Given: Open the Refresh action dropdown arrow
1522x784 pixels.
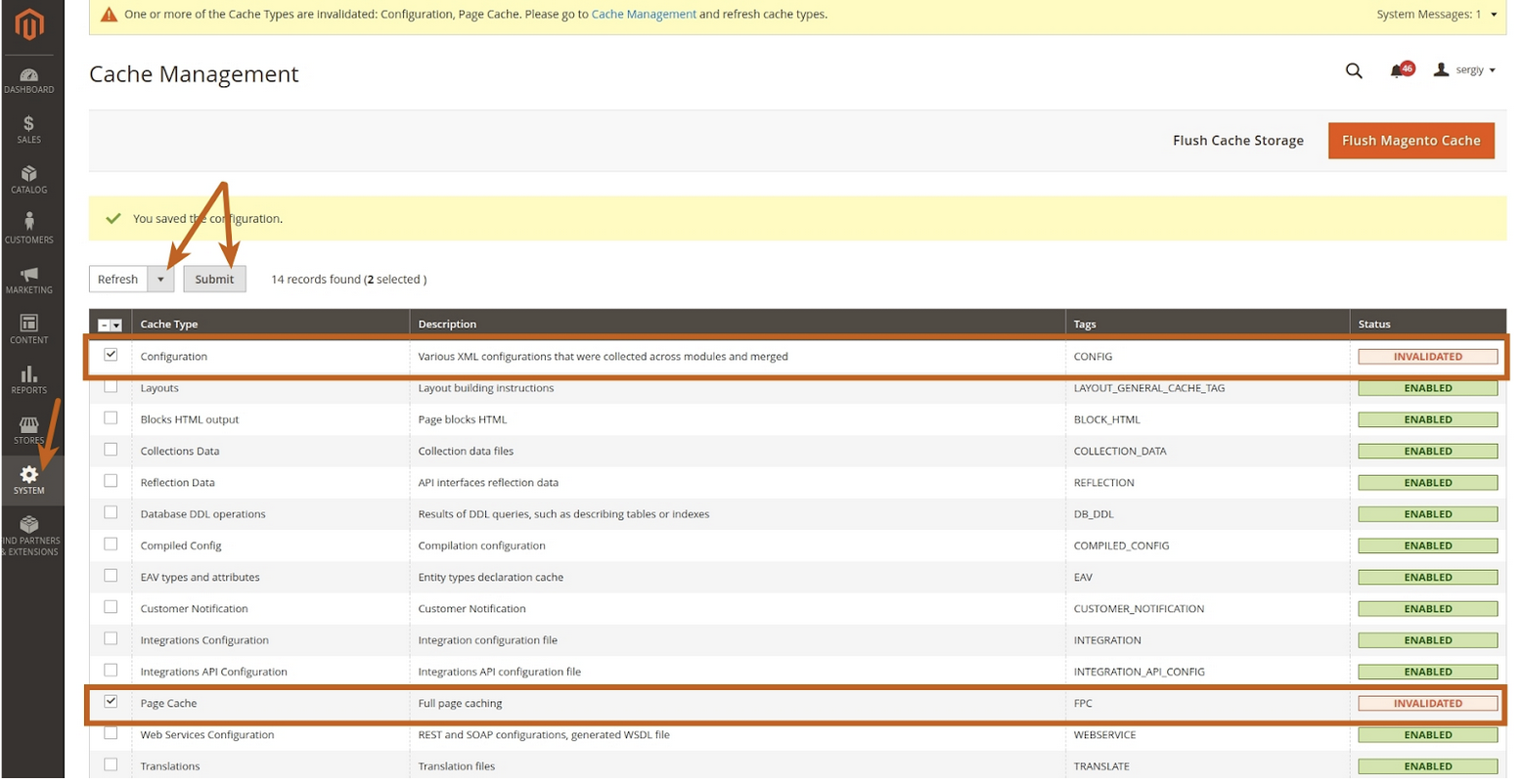Looking at the screenshot, I should tap(161, 280).
